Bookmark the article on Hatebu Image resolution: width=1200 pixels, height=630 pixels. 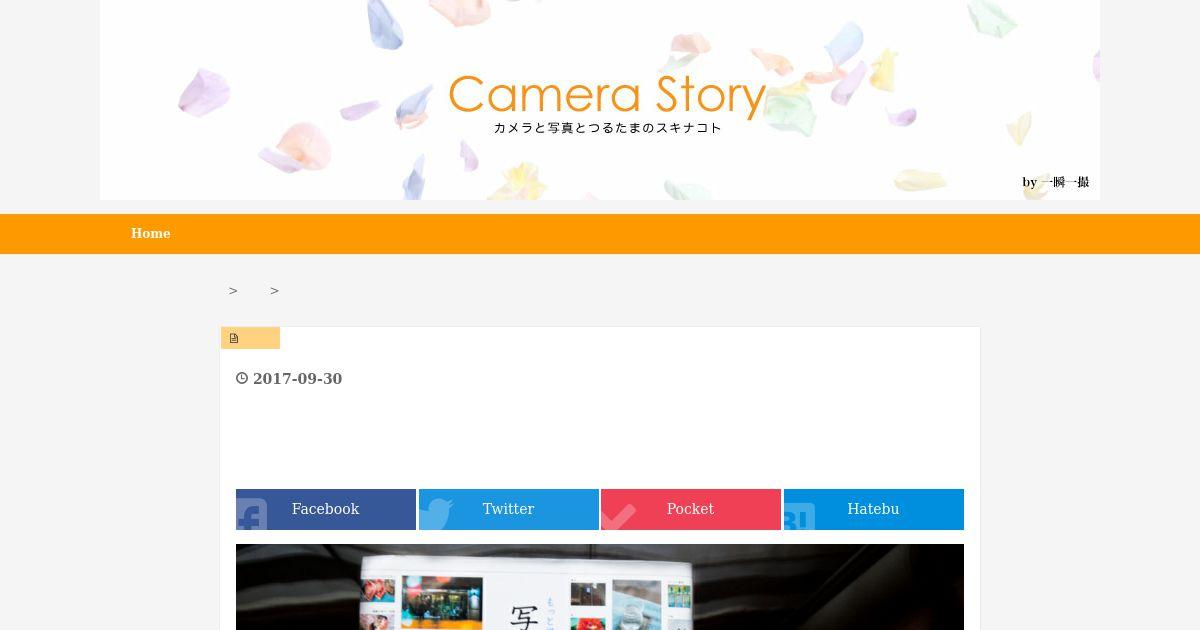874,509
